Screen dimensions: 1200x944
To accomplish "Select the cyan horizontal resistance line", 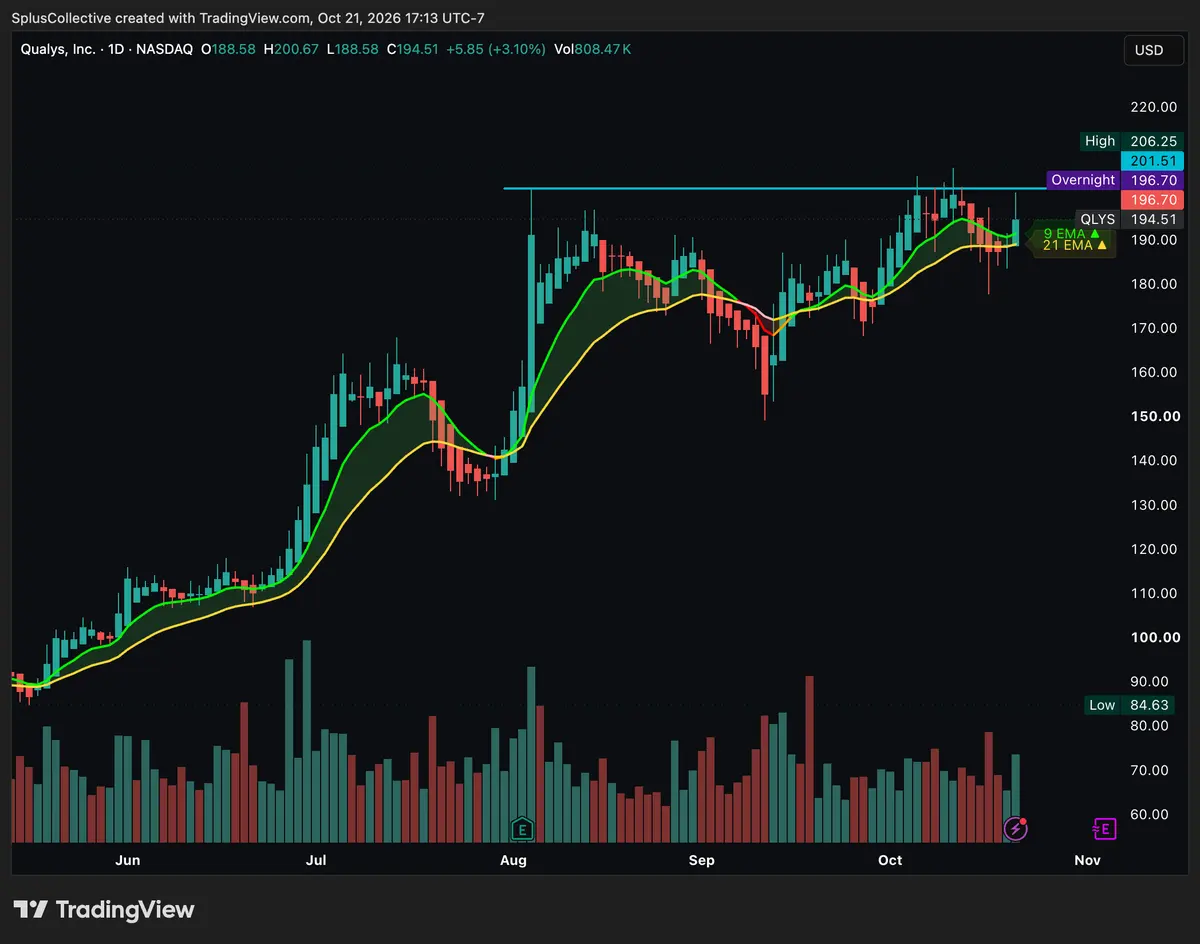I will 770,188.
